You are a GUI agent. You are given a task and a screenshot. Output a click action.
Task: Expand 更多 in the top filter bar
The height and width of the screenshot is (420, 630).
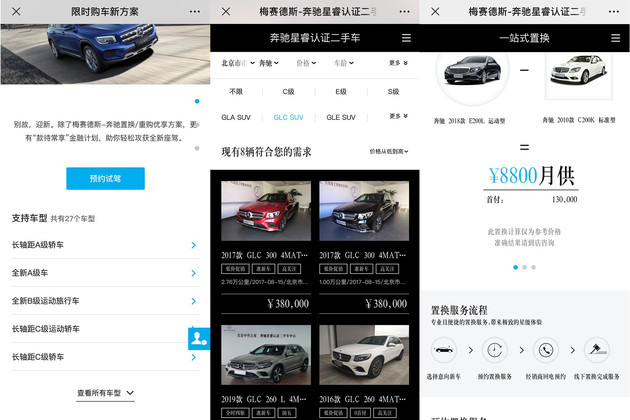398,63
